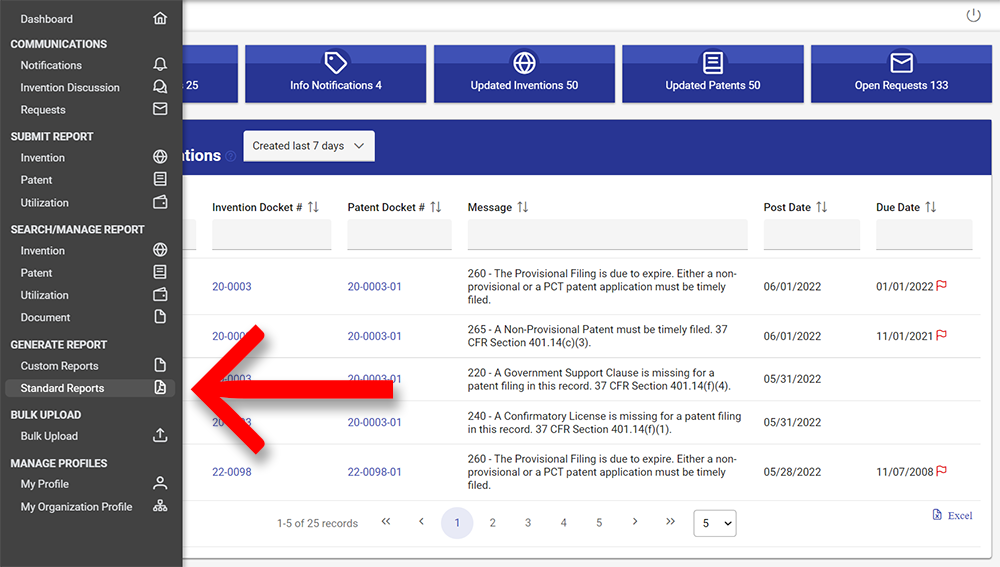The width and height of the screenshot is (1000, 567).
Task: Click the power logout icon
Action: [x=973, y=16]
